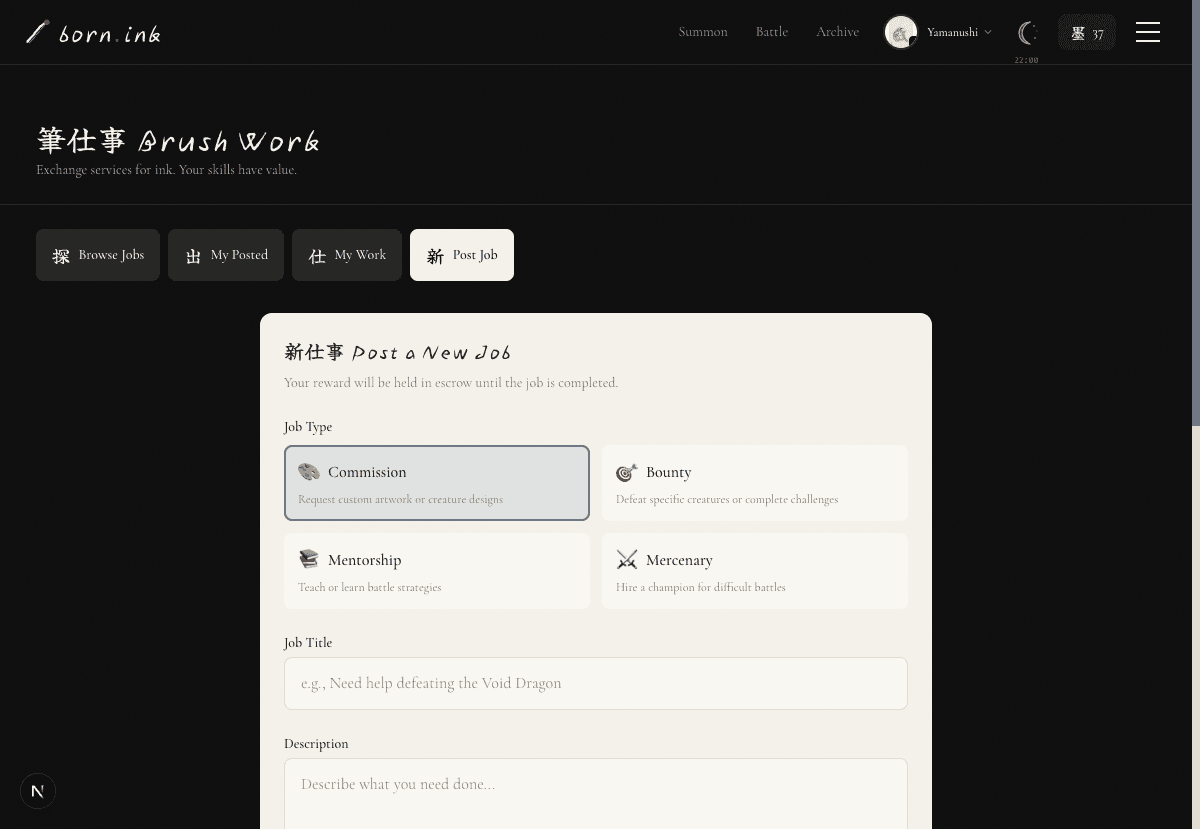Image resolution: width=1200 pixels, height=829 pixels.
Task: Switch to the My Posted tab
Action: pyautogui.click(x=226, y=255)
